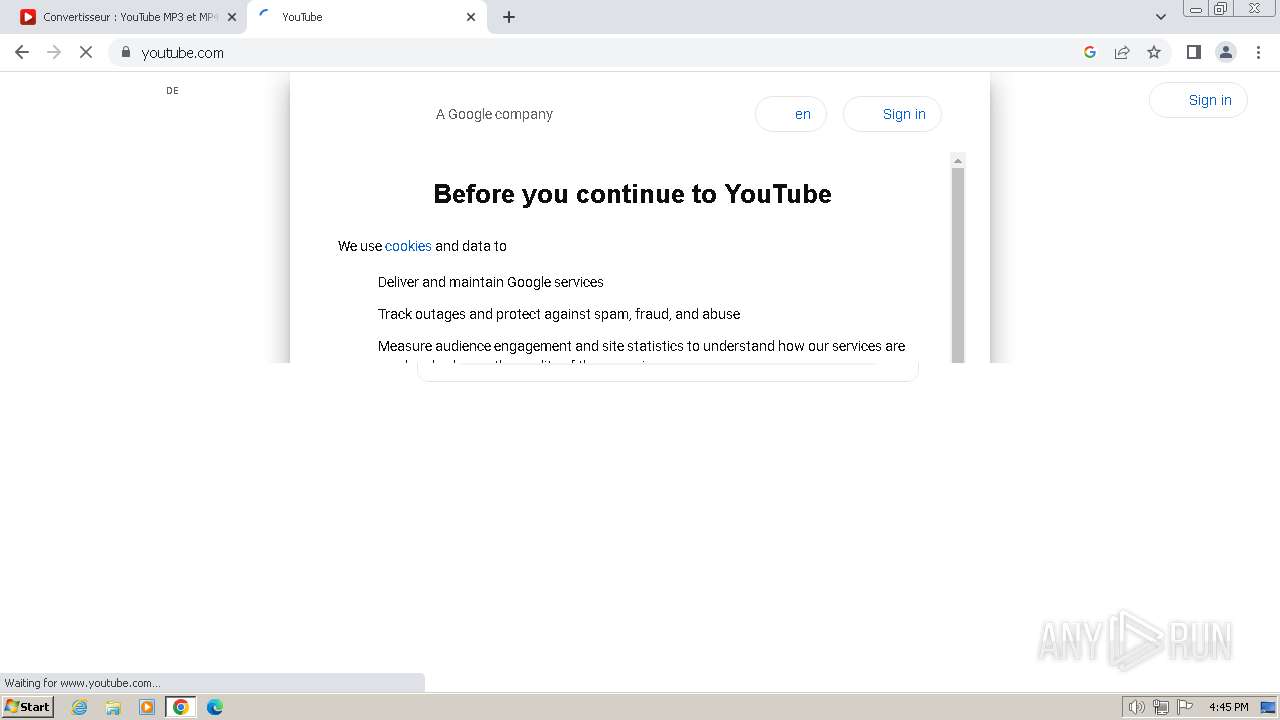Click the Measure audience engagement line
Screen dimensions: 1280x720
[x=641, y=346]
